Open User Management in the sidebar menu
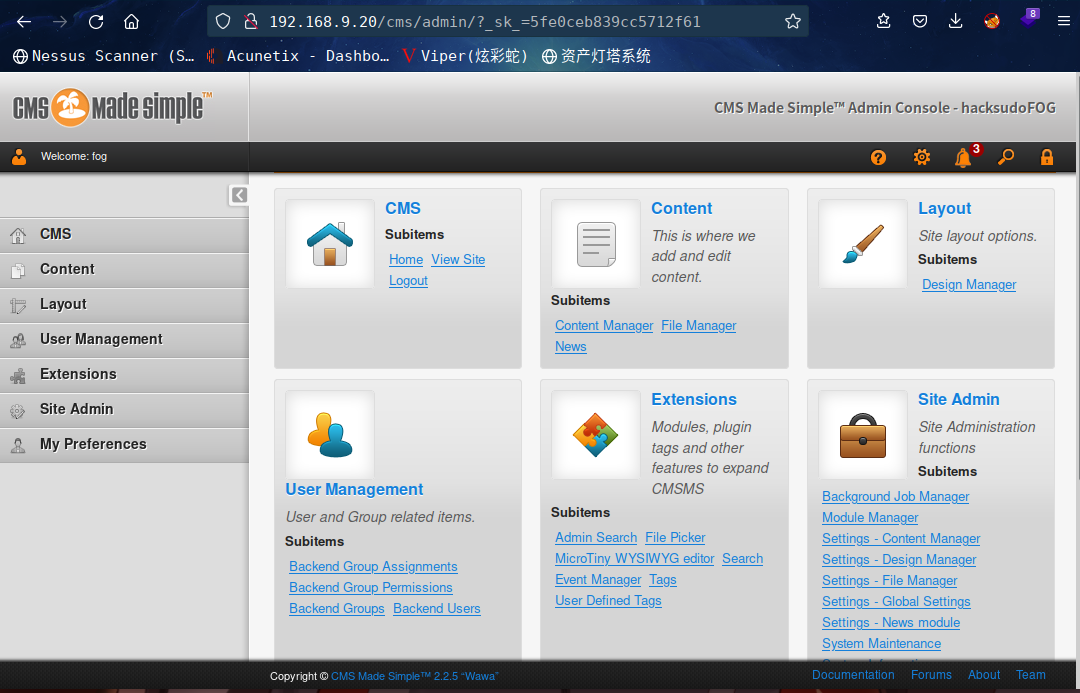This screenshot has width=1080, height=693. (124, 340)
